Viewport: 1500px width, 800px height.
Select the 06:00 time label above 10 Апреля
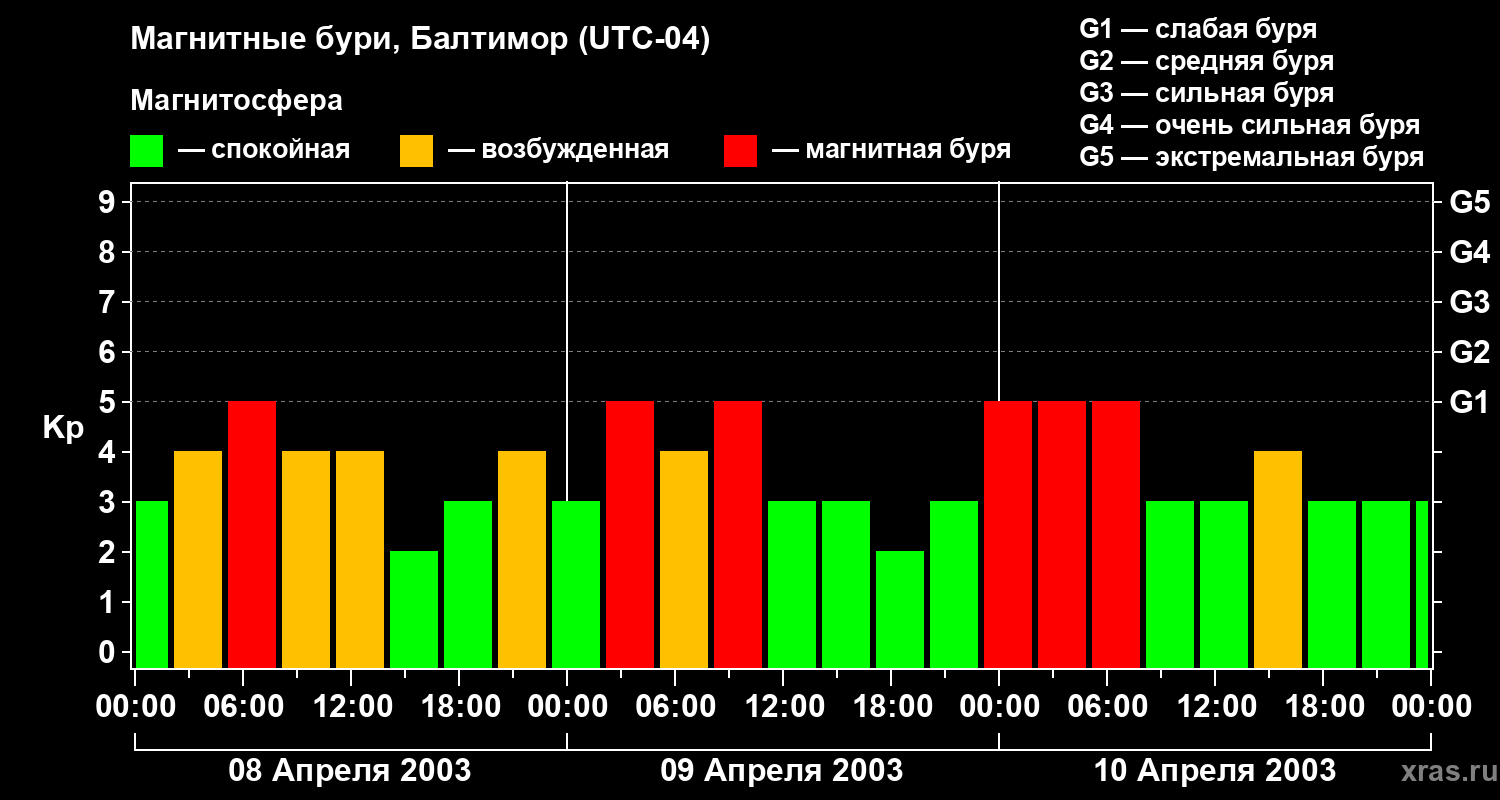[x=1107, y=707]
